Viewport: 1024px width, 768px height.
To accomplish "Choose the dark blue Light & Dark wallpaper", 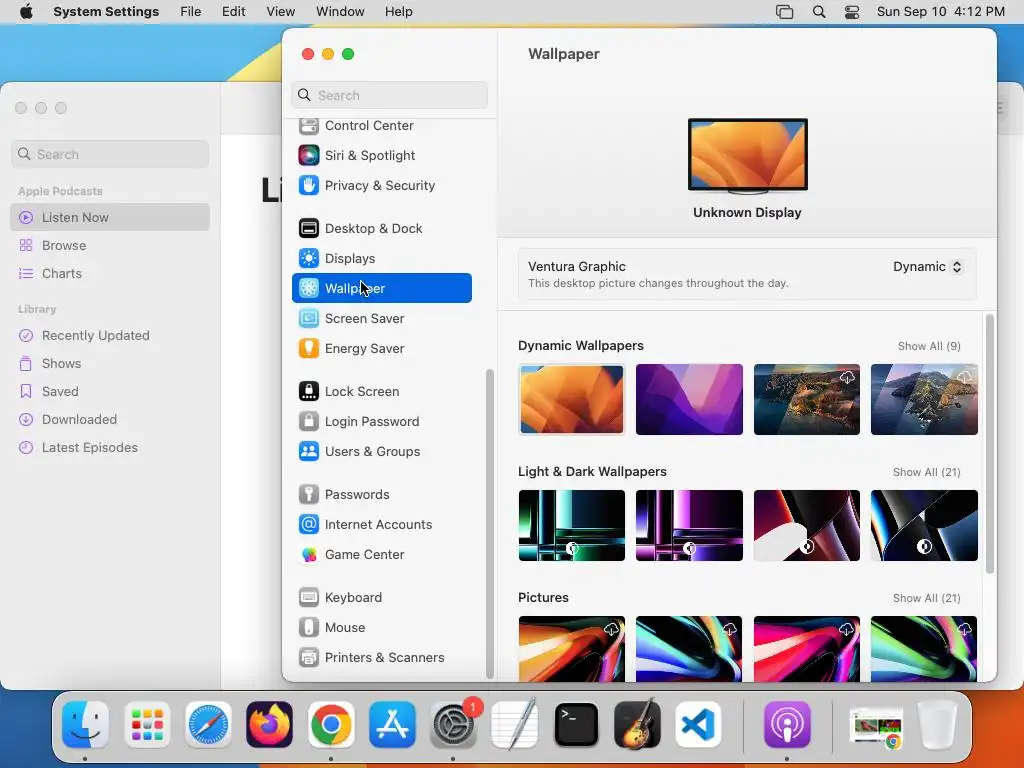I will 924,526.
